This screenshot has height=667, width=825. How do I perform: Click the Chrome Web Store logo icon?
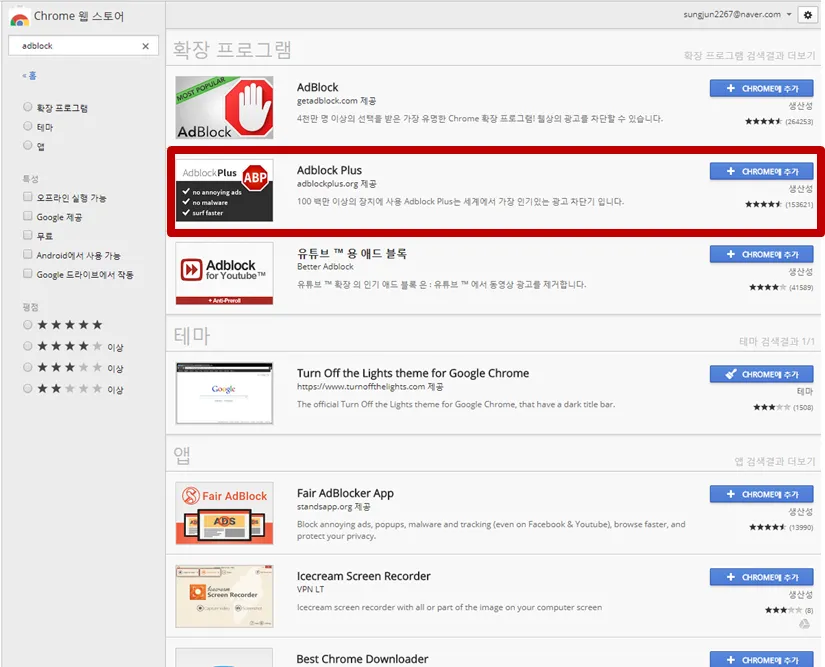click(19, 18)
